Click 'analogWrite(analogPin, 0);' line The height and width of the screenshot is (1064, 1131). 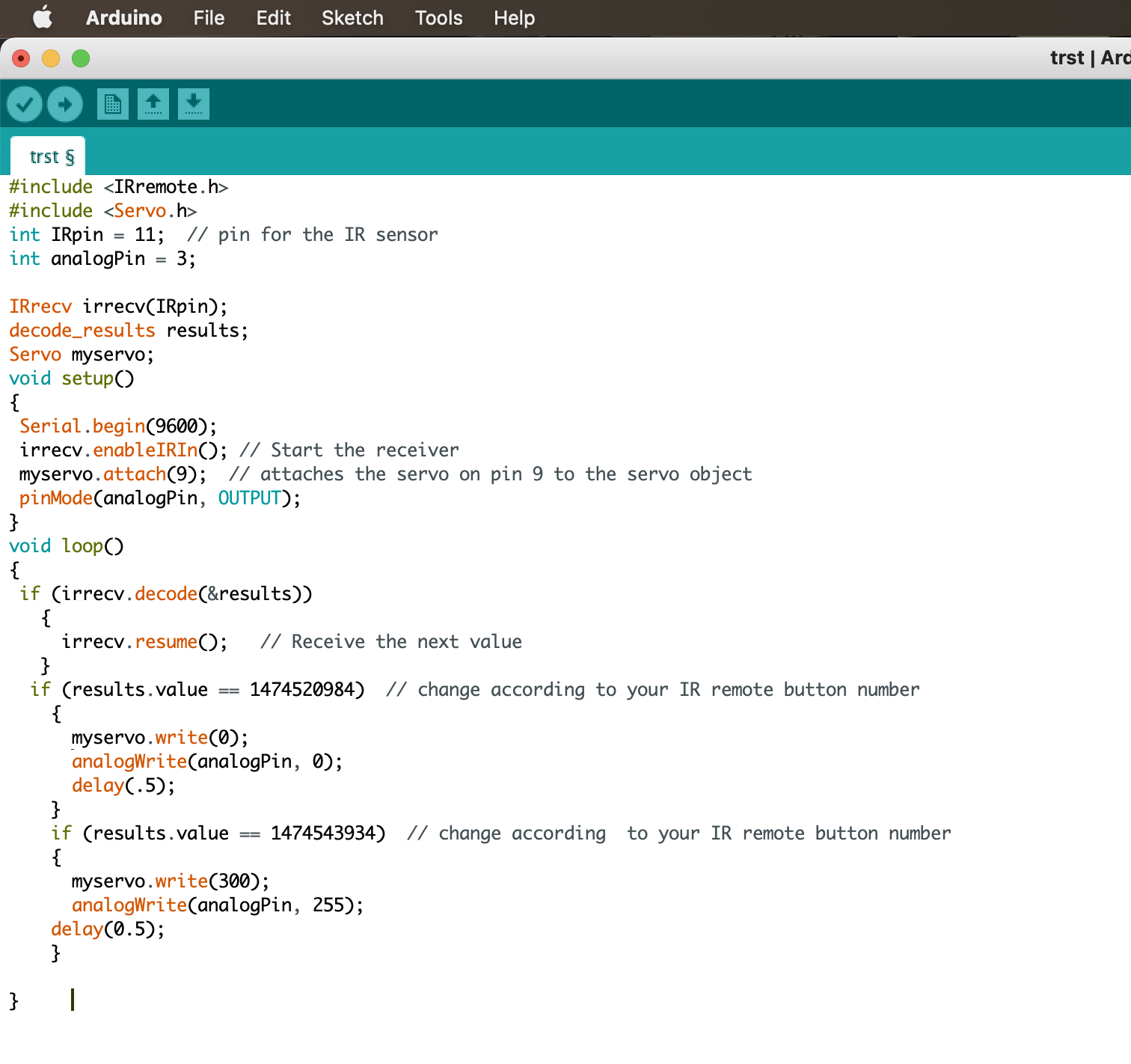pyautogui.click(x=207, y=762)
